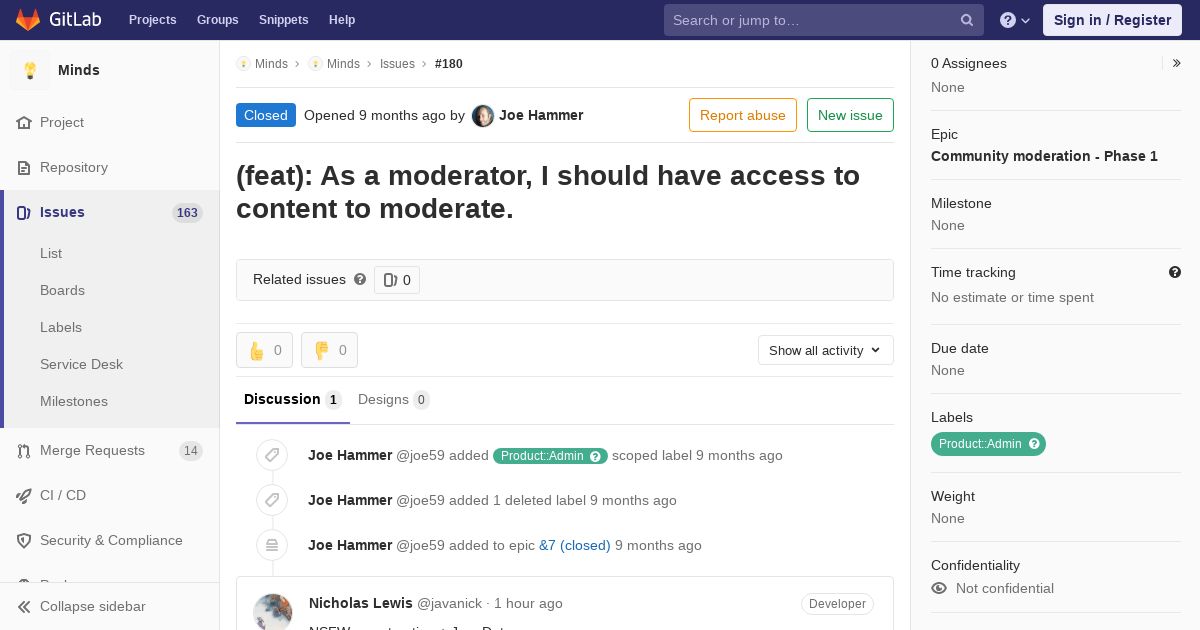
Task: Open the Help menu item
Action: pos(342,20)
